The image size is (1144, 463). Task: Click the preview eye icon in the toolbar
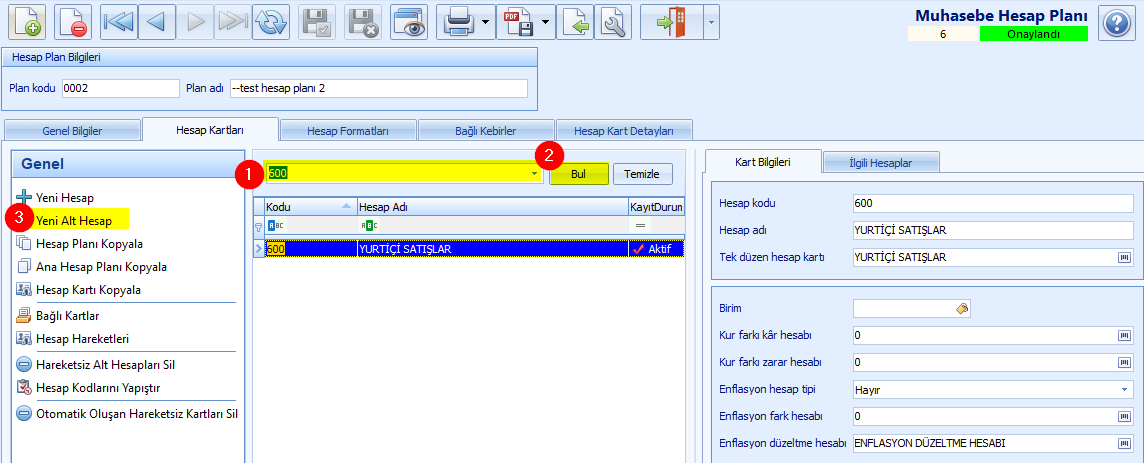point(409,22)
